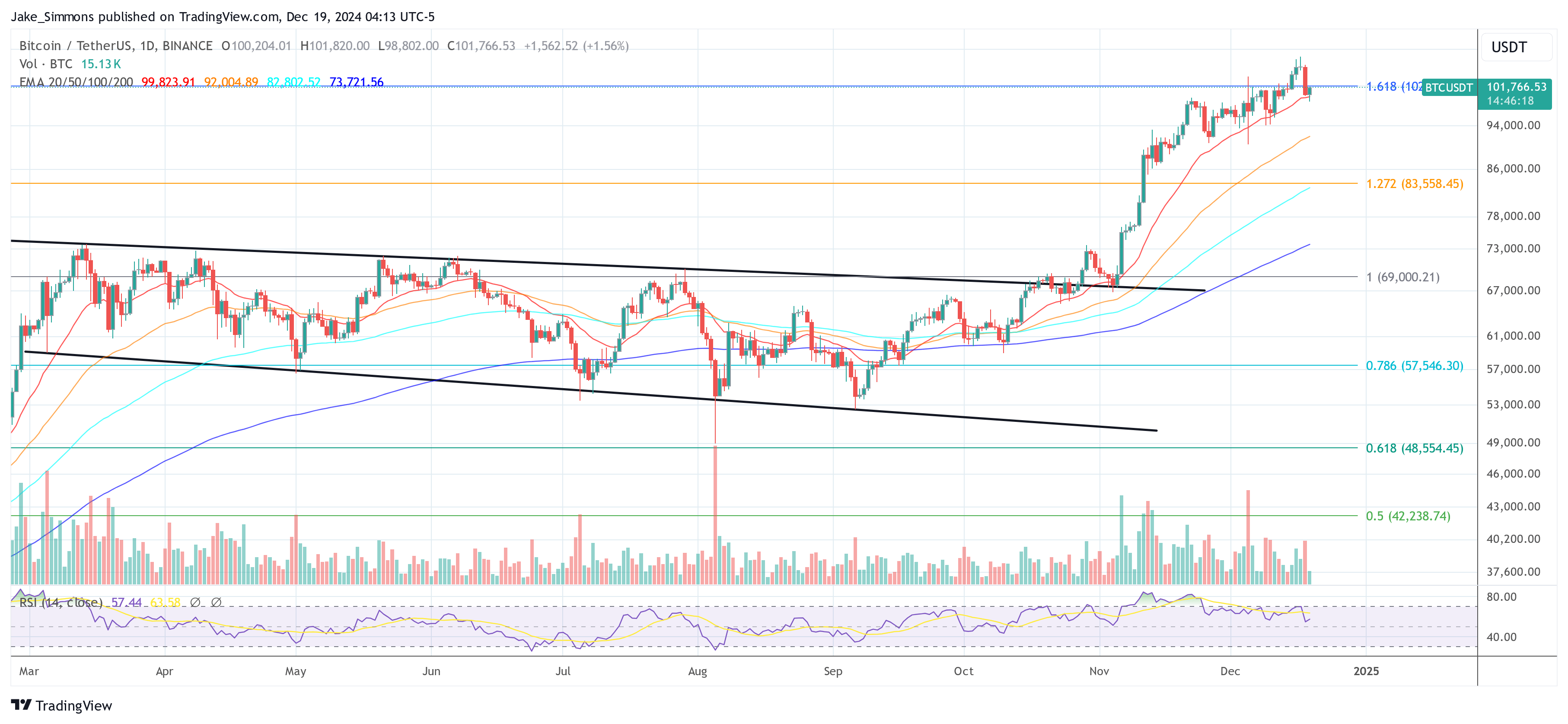
Task: Click the Jul label on time axis
Action: [563, 671]
